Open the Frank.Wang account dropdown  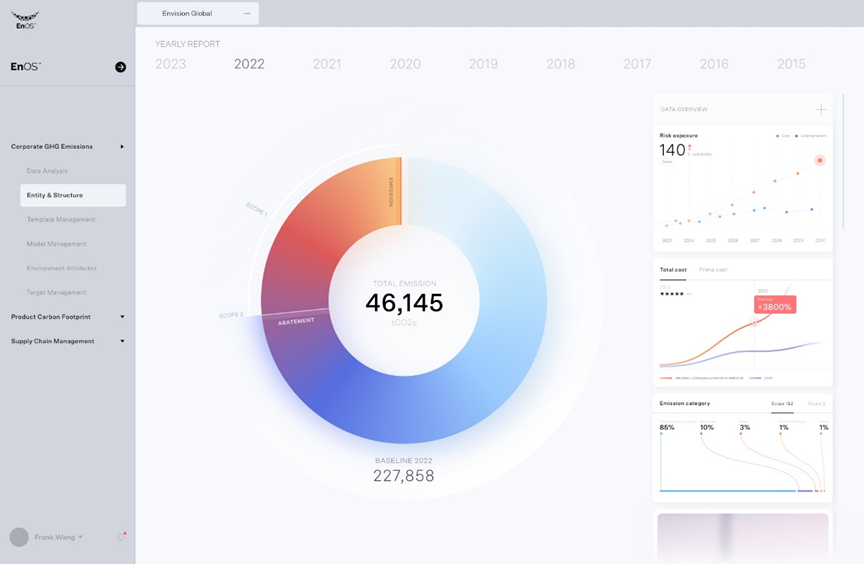click(x=80, y=537)
